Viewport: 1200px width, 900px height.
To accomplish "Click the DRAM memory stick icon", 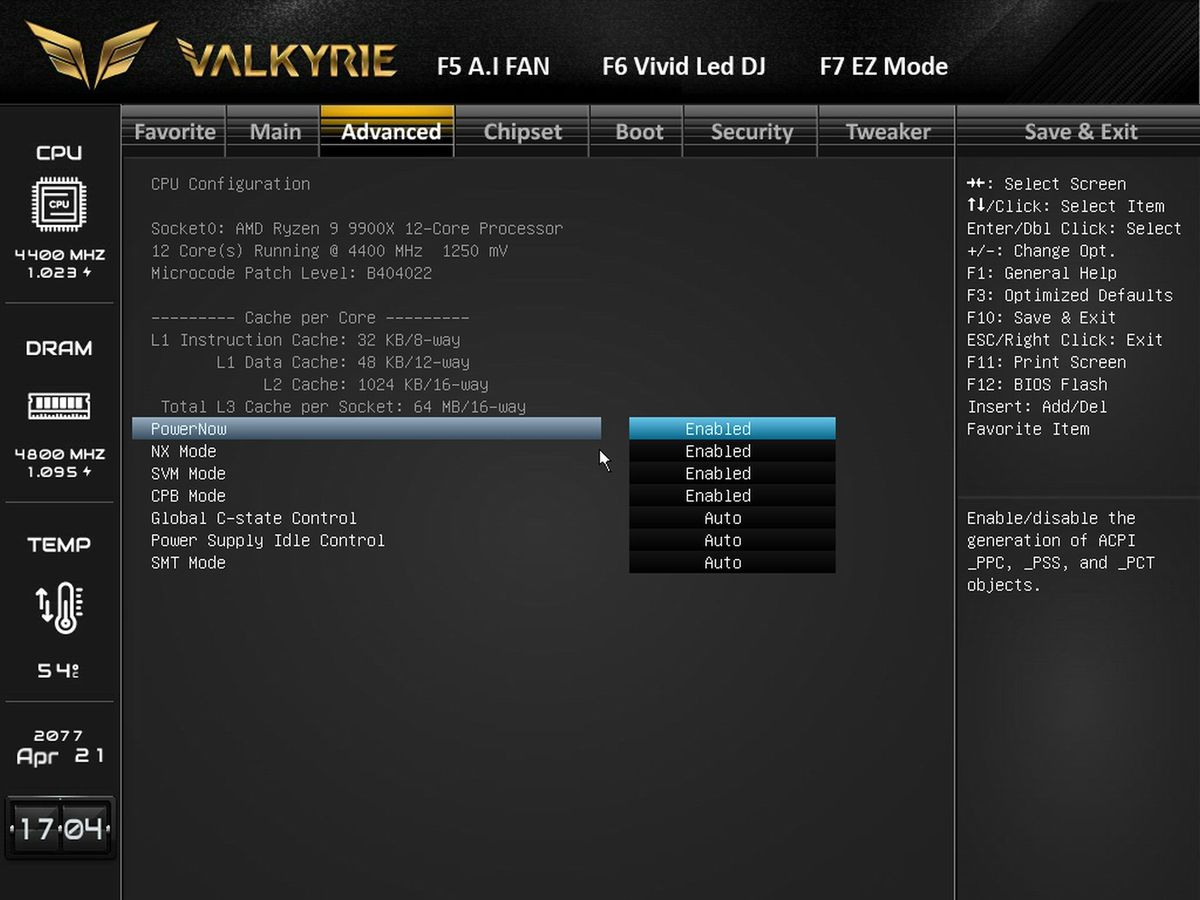I will pyautogui.click(x=59, y=405).
